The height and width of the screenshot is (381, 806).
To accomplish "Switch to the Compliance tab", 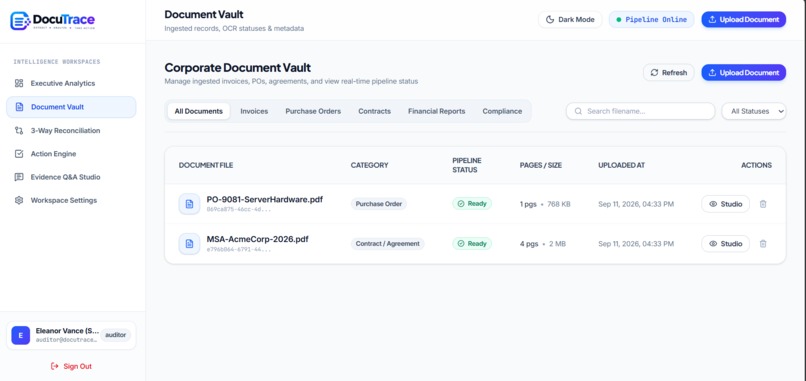I will (502, 111).
